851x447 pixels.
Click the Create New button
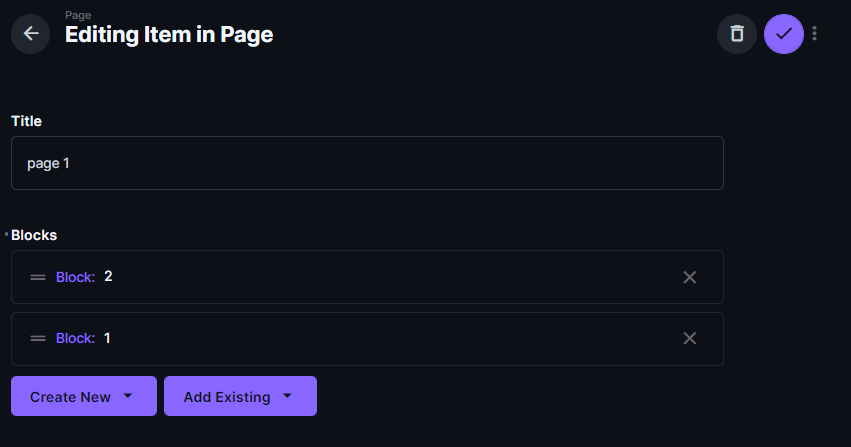(84, 396)
